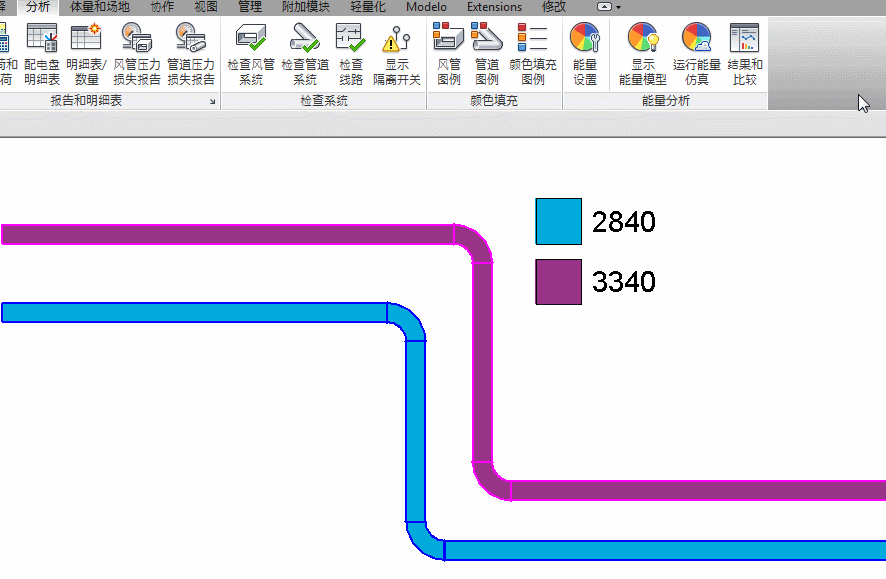Click 显示隔离开关 show disconnects tool
Screen dimensions: 886x579
tap(397, 54)
